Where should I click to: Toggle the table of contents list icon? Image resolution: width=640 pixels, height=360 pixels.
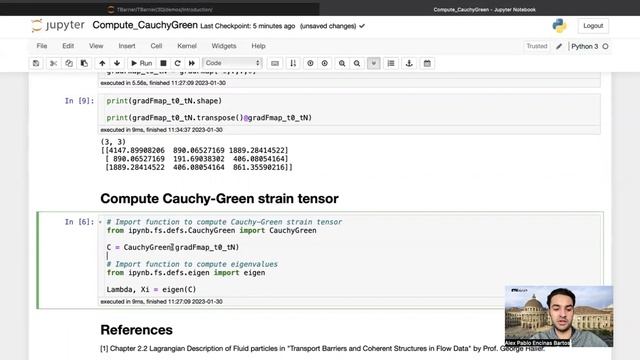tap(391, 63)
